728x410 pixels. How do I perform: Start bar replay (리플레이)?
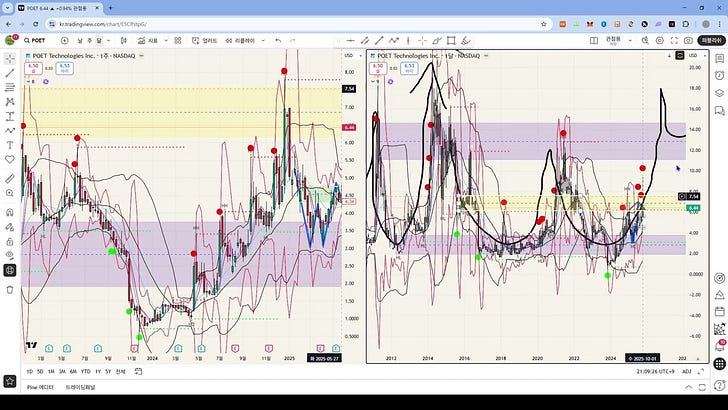[x=240, y=41]
